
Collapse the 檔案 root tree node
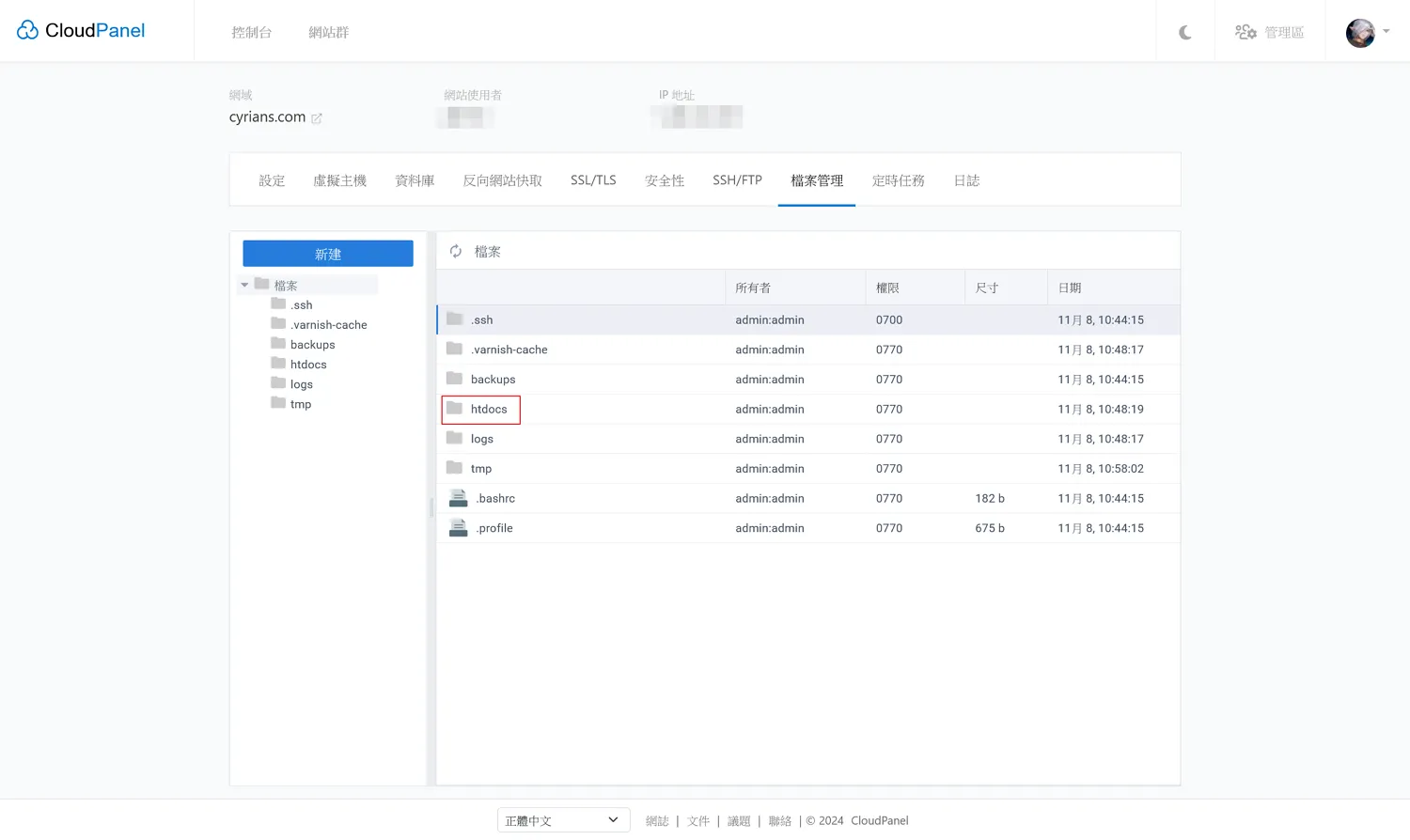[x=245, y=285]
